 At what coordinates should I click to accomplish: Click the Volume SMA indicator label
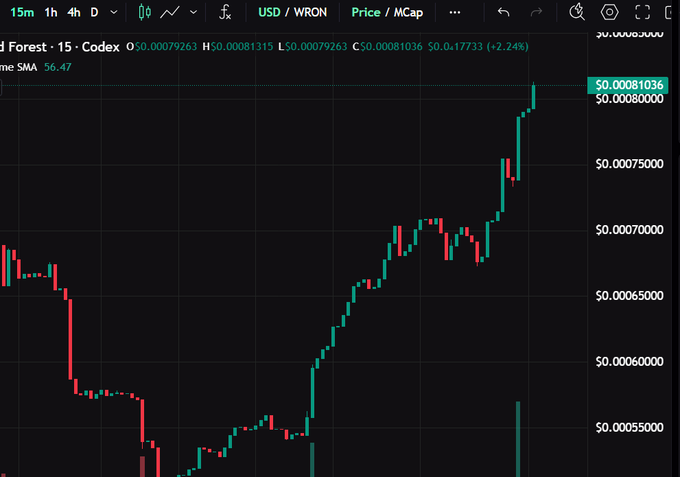pos(19,67)
